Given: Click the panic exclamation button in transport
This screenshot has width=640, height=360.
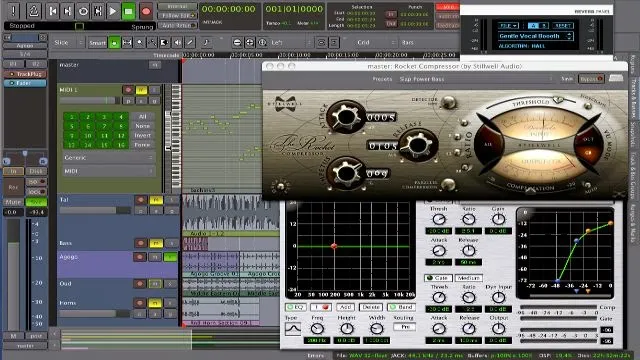Looking at the screenshot, I should [x=13, y=11].
